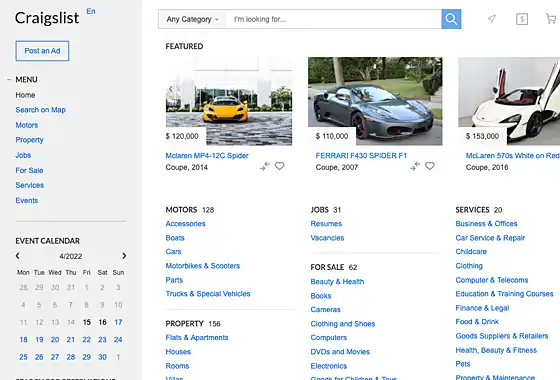Screen dimensions: 560x380
Task: Open Food & Drink services
Action: (477, 322)
